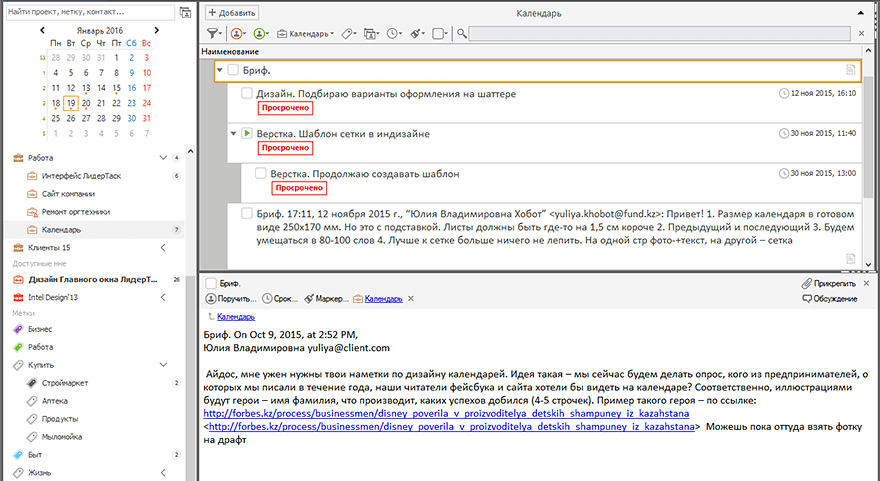This screenshot has height=481, width=880.
Task: Expand the Клиенты 15 group
Action: pyautogui.click(x=163, y=248)
